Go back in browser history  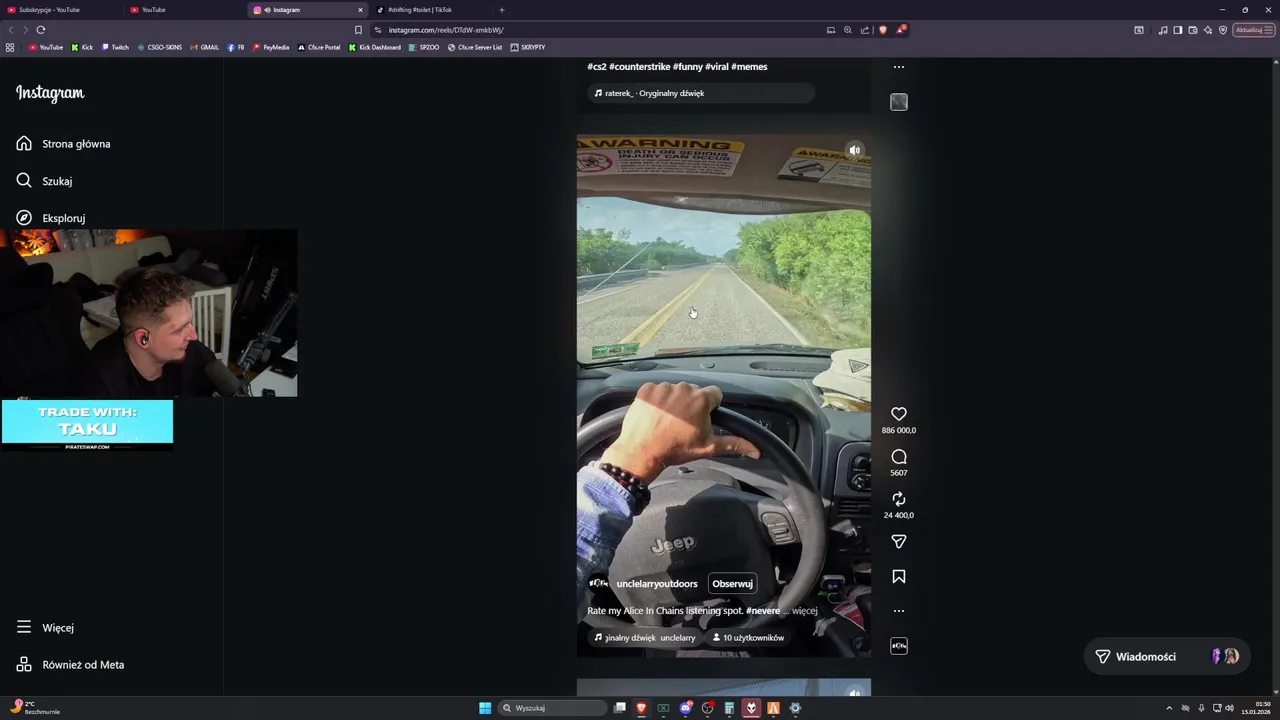(x=11, y=30)
